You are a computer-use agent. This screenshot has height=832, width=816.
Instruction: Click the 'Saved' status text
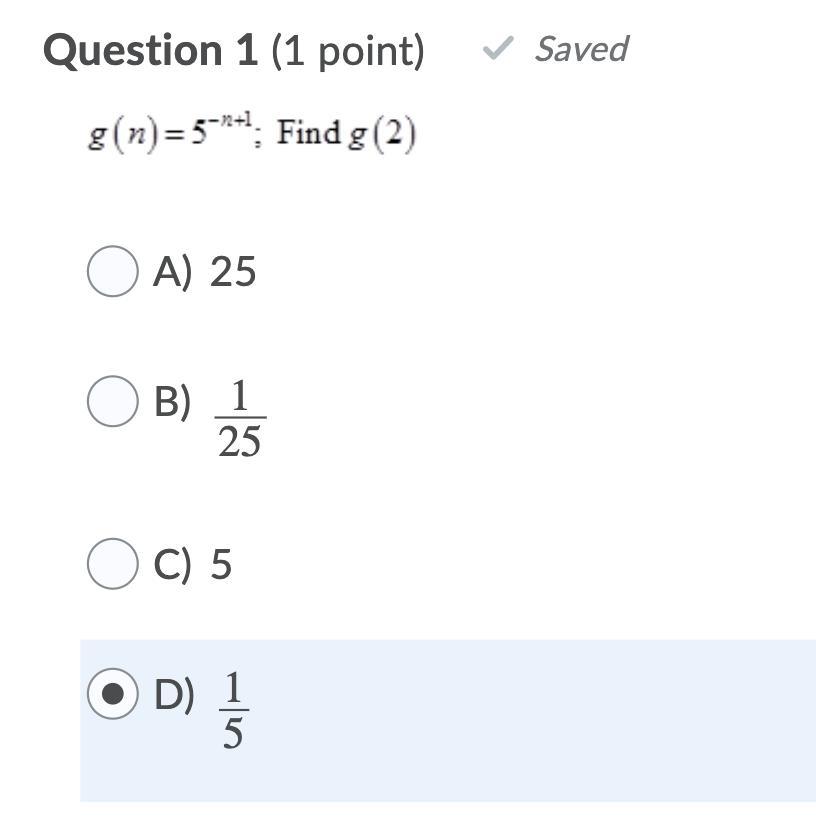(580, 48)
